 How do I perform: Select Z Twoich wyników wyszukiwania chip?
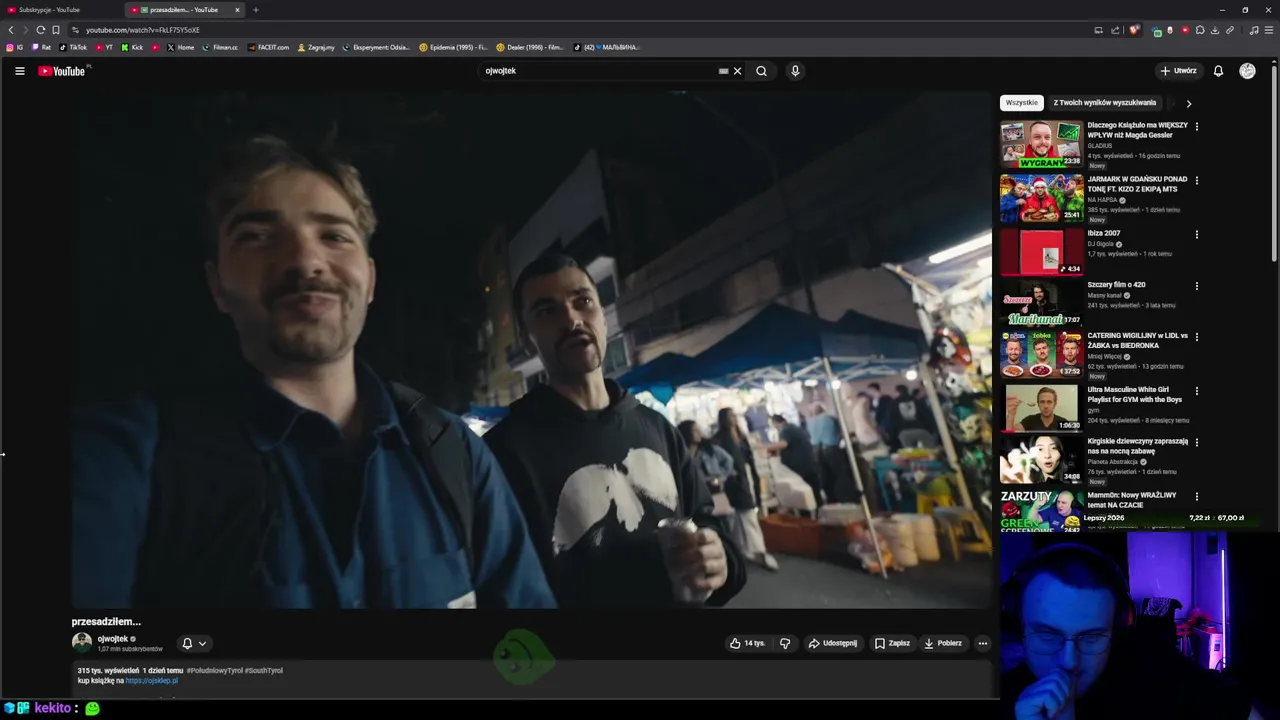(1104, 103)
